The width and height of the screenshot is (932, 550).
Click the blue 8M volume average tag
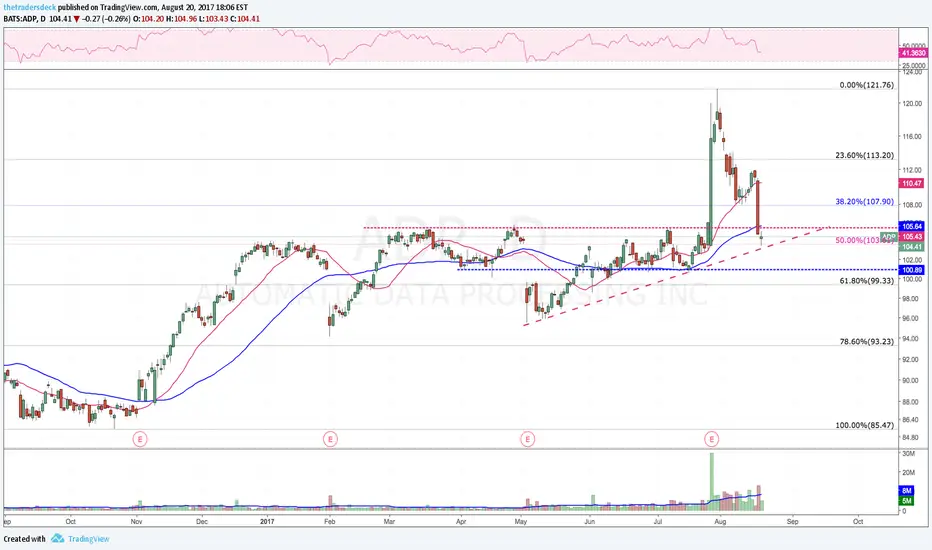pos(906,491)
